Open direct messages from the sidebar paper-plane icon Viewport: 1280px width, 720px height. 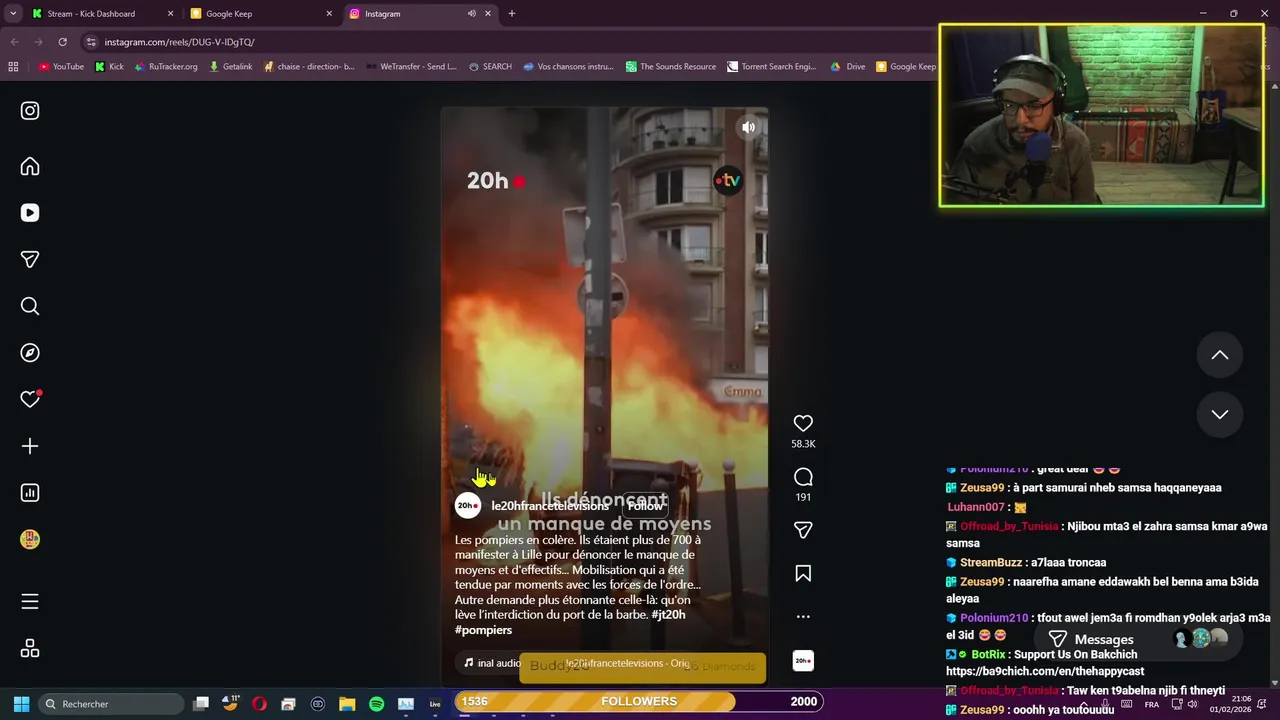[x=30, y=259]
